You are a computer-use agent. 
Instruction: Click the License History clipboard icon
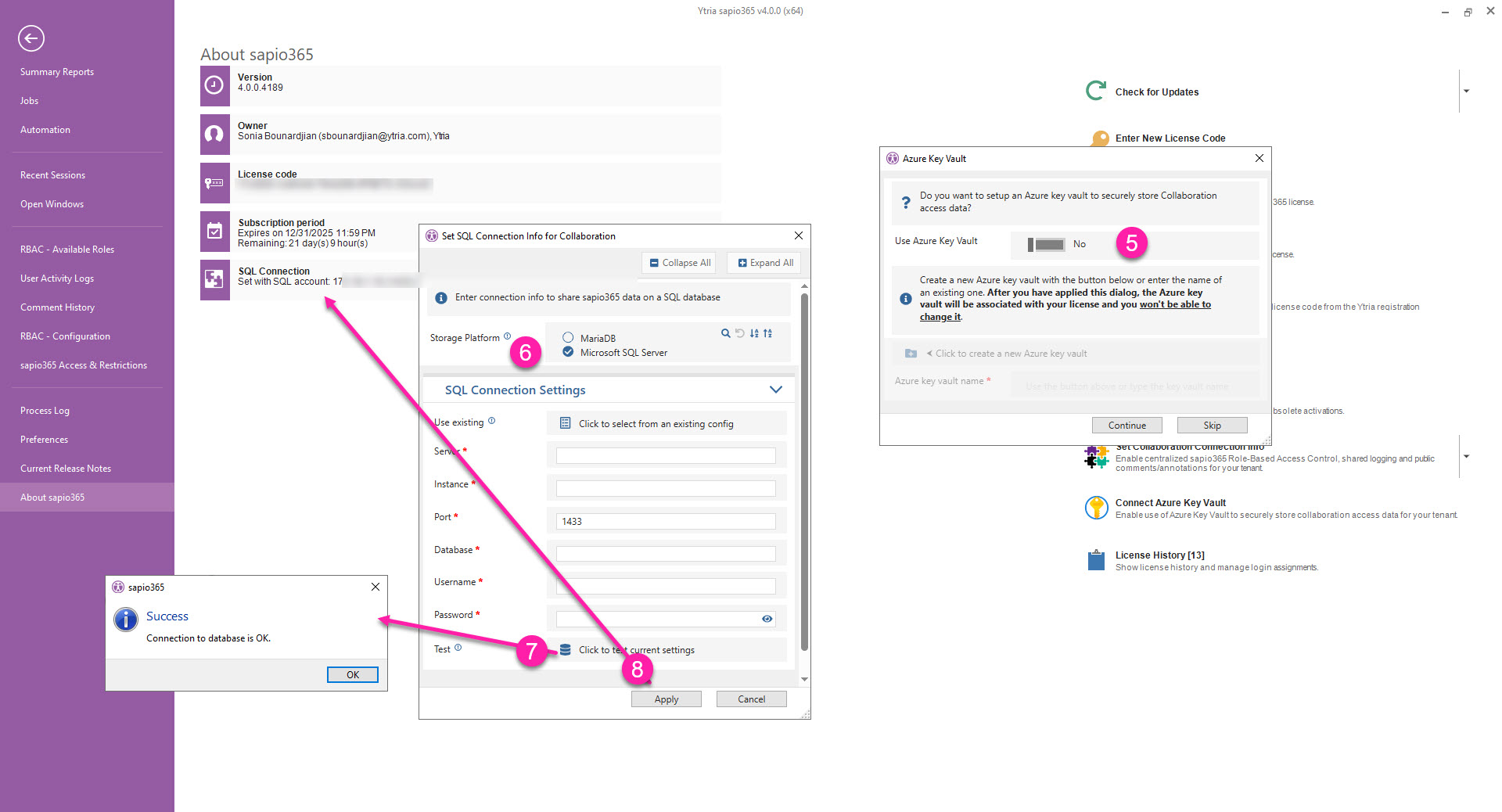coord(1096,560)
